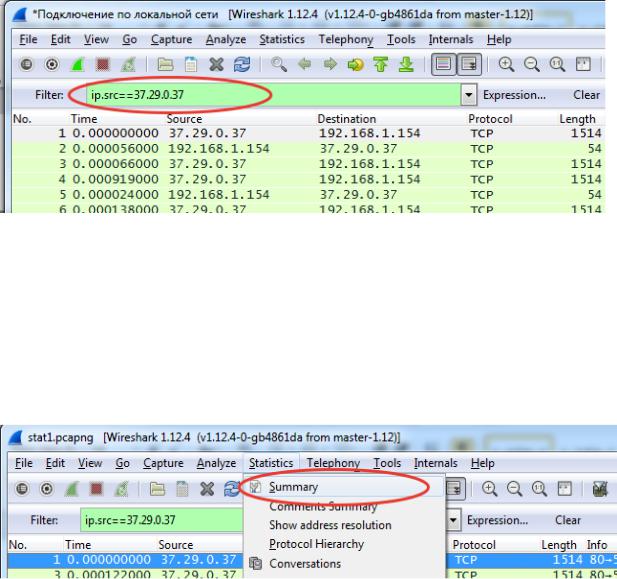Screen dimensions: 617x579
Task: Sort by the Source column in Подключение window
Action: [x=184, y=118]
